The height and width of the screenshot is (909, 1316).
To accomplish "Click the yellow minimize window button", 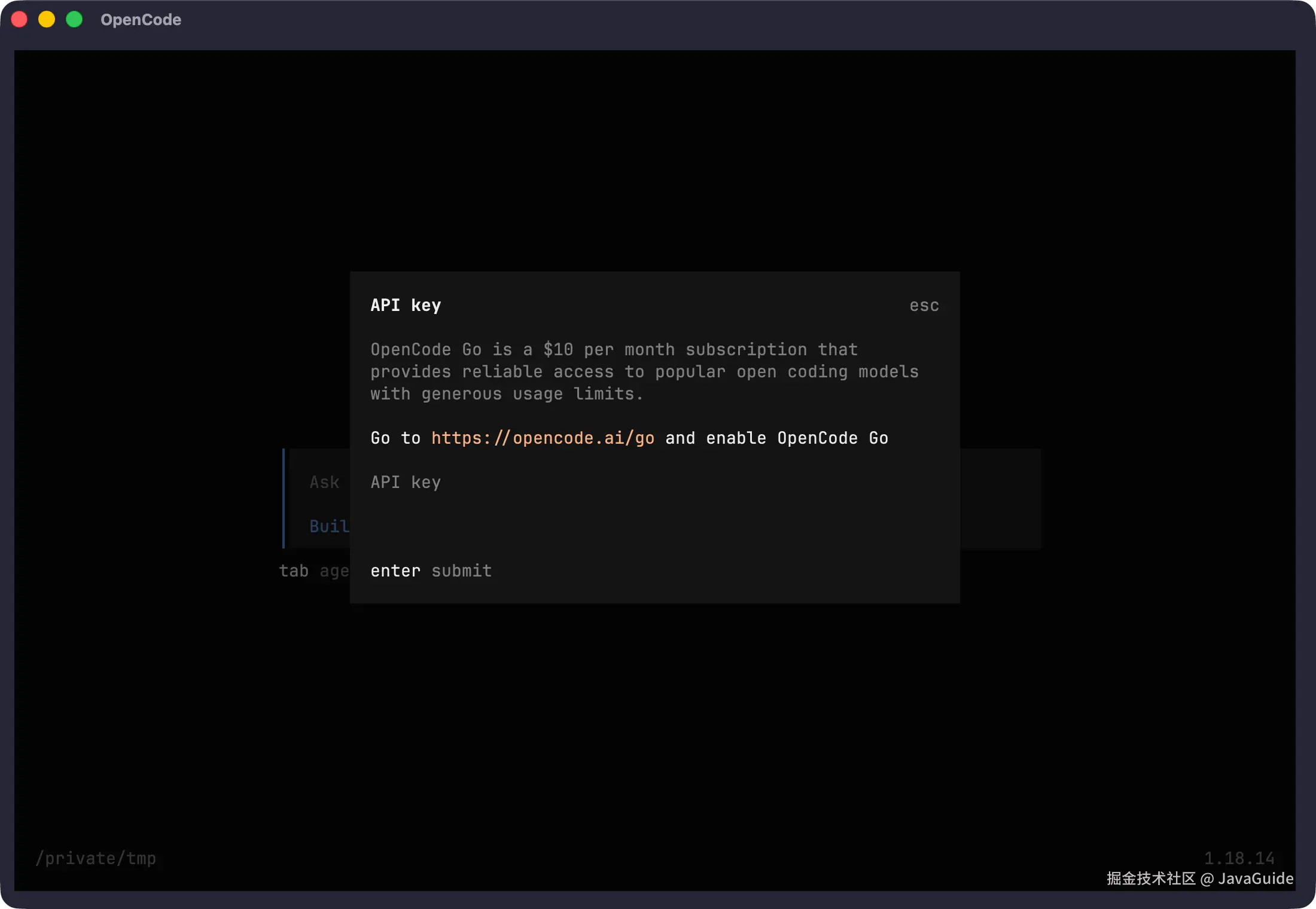I will pos(47,19).
